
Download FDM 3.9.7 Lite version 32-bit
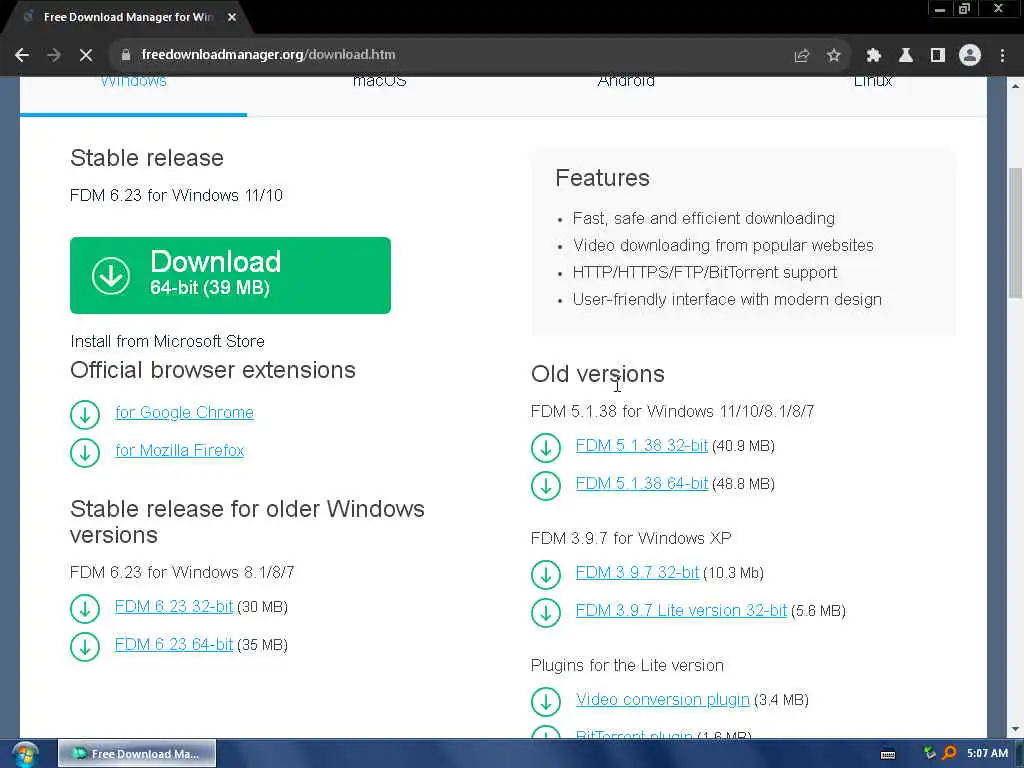click(681, 611)
